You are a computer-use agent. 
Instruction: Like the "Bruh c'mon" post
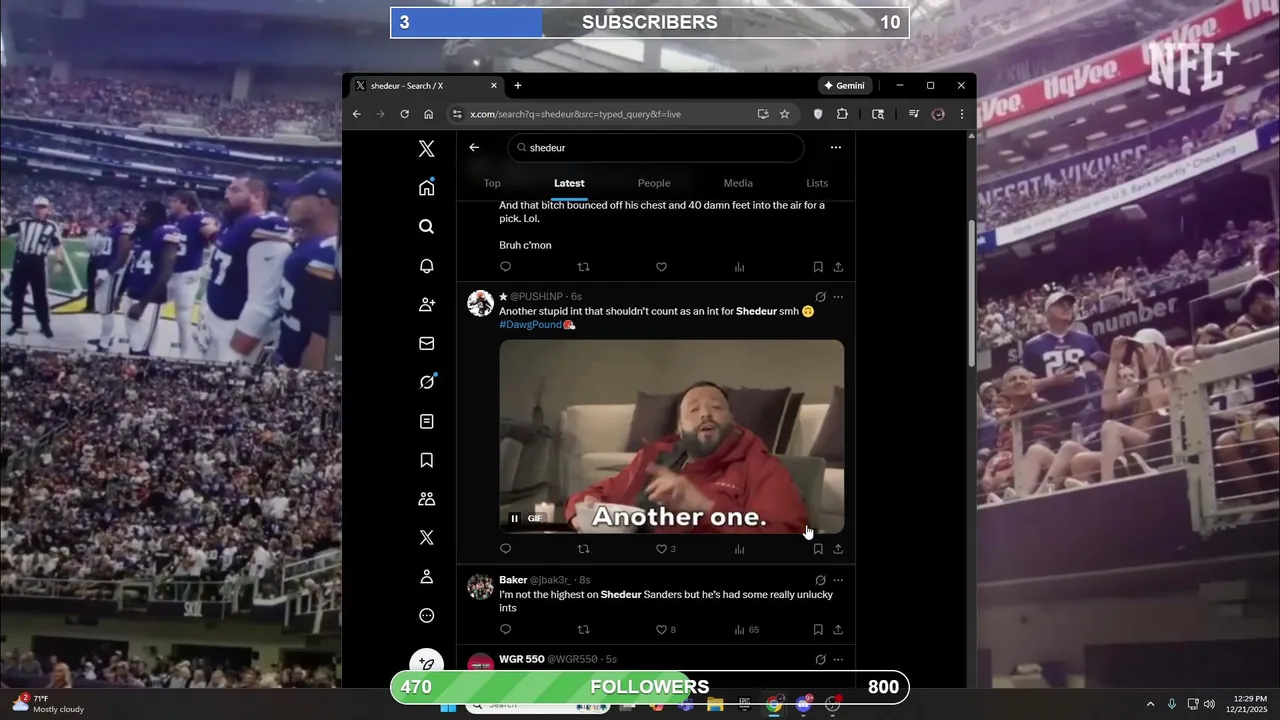click(x=661, y=267)
